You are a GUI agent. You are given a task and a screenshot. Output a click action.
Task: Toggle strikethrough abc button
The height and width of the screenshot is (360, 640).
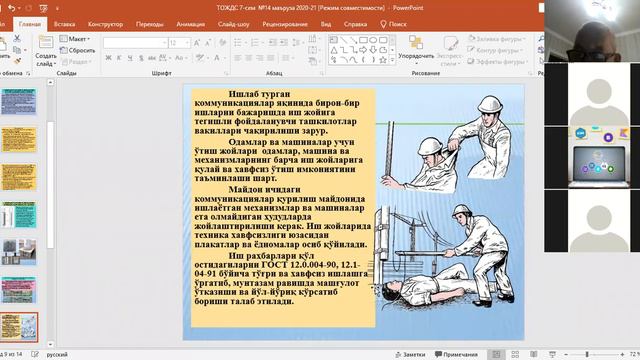(151, 58)
